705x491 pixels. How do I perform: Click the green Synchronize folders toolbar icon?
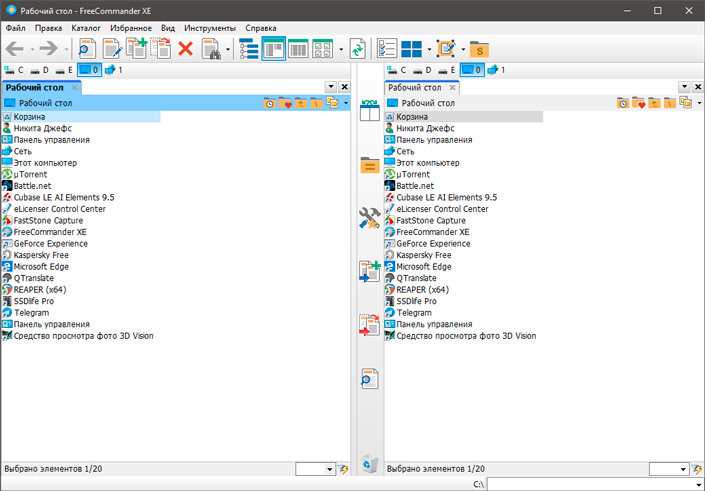point(357,48)
